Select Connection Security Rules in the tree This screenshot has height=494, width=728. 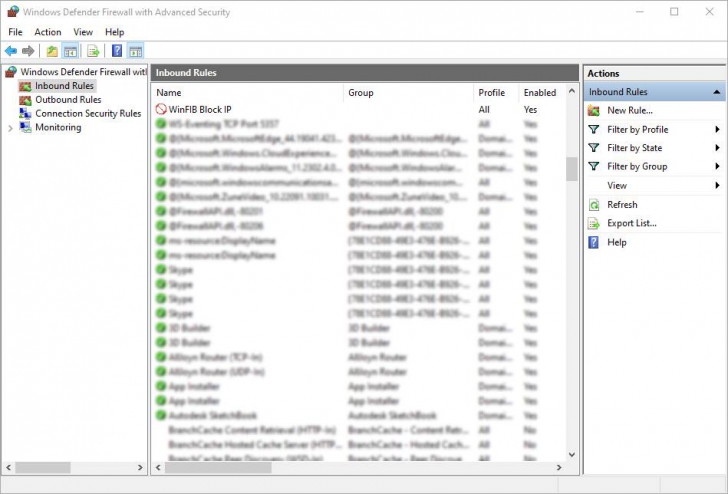point(88,114)
